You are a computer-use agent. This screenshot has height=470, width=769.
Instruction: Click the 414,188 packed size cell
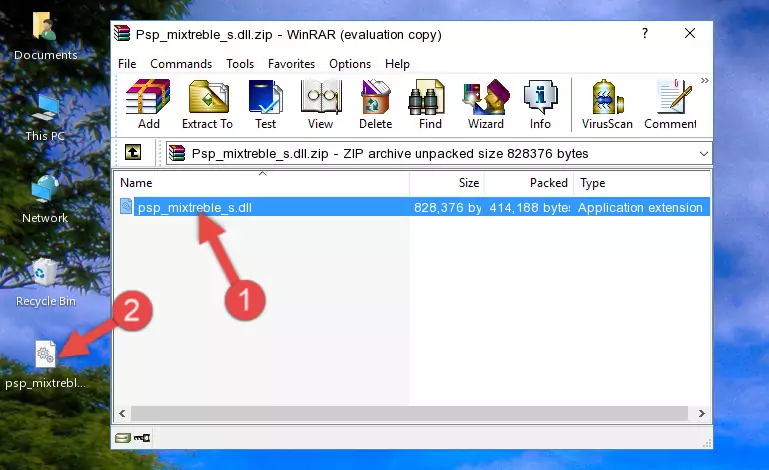click(530, 208)
